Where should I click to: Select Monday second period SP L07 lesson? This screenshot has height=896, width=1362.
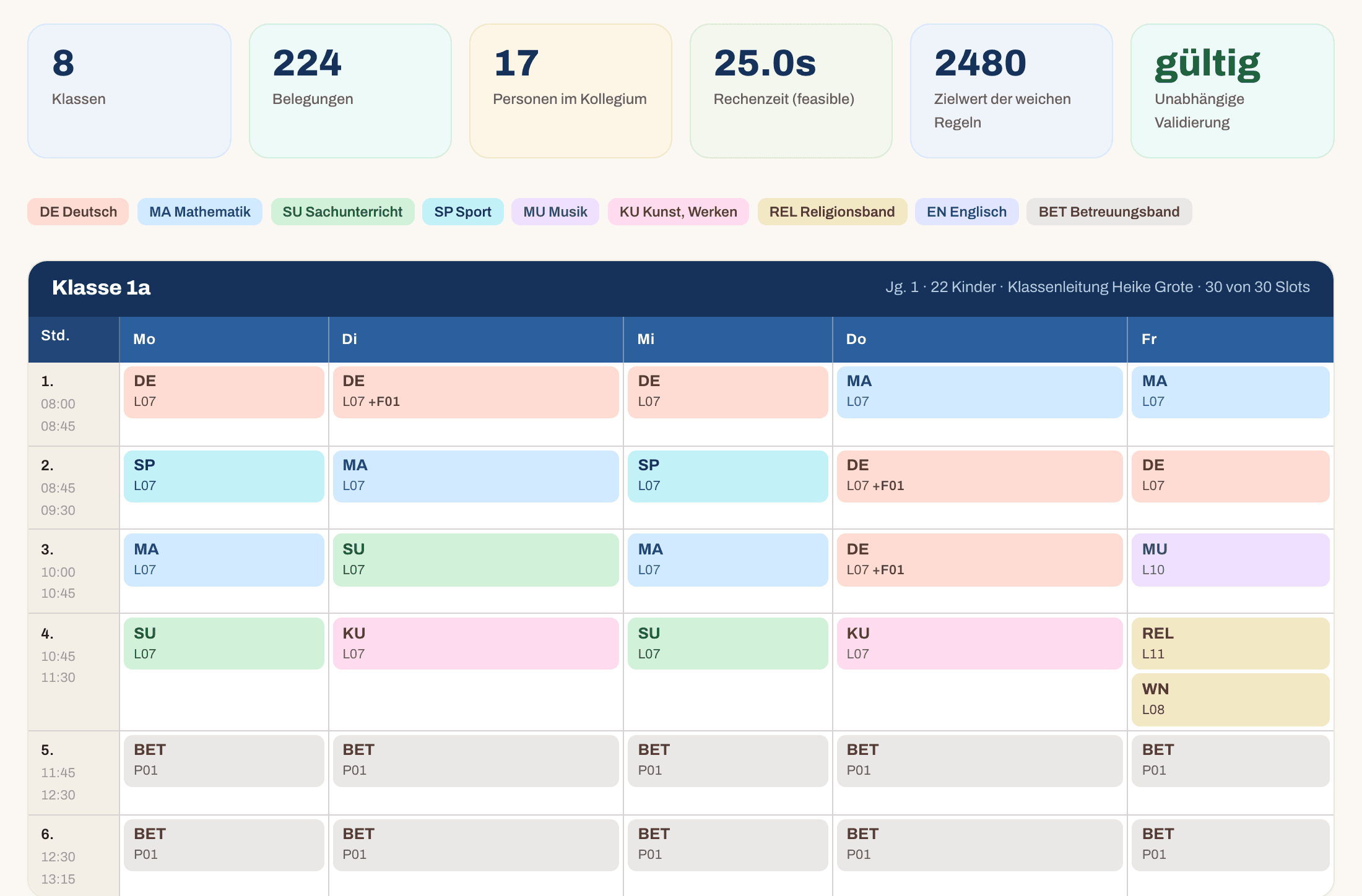pos(224,476)
